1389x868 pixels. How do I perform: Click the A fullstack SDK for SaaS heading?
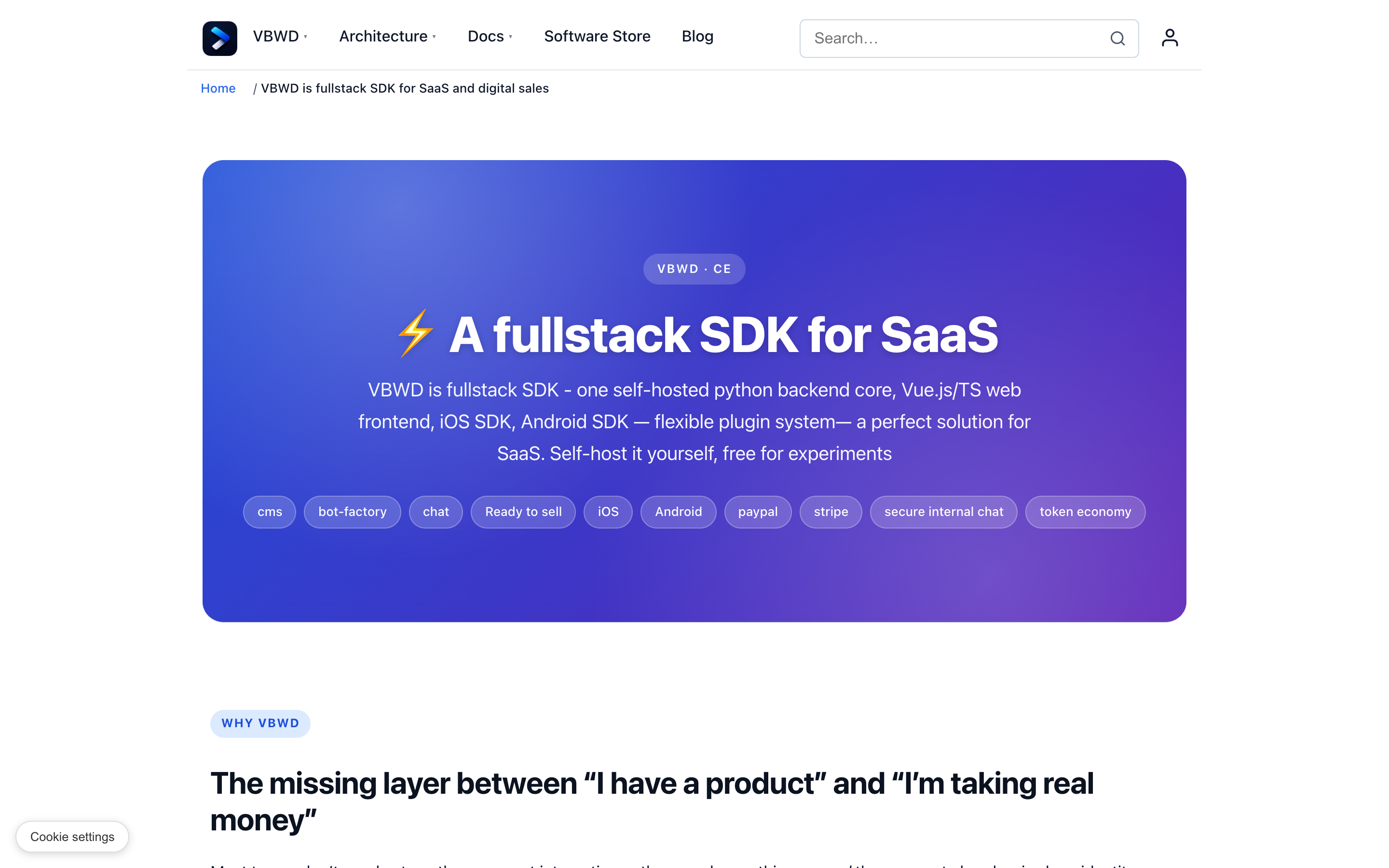point(697,335)
